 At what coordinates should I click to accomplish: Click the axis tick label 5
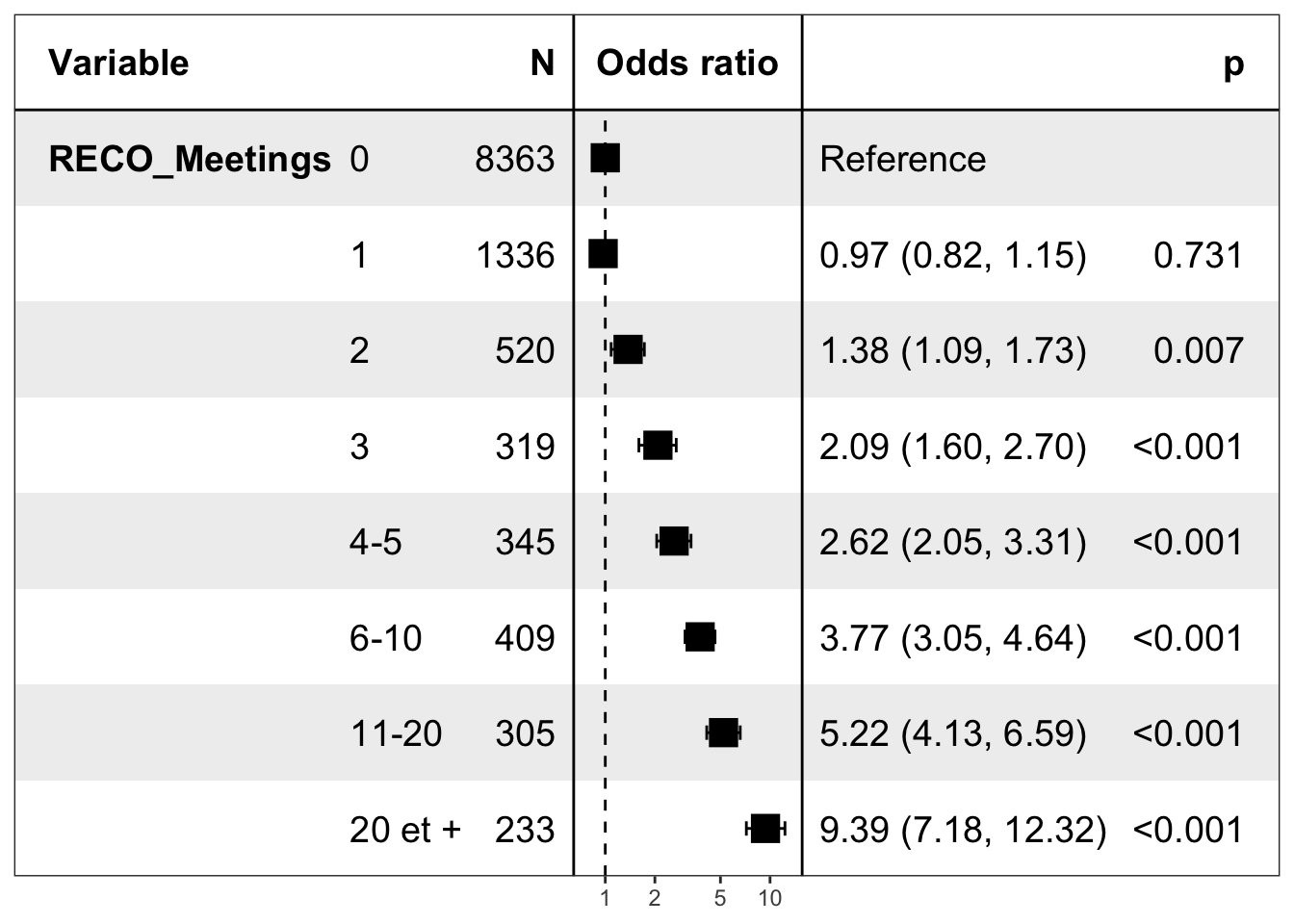coord(720,900)
